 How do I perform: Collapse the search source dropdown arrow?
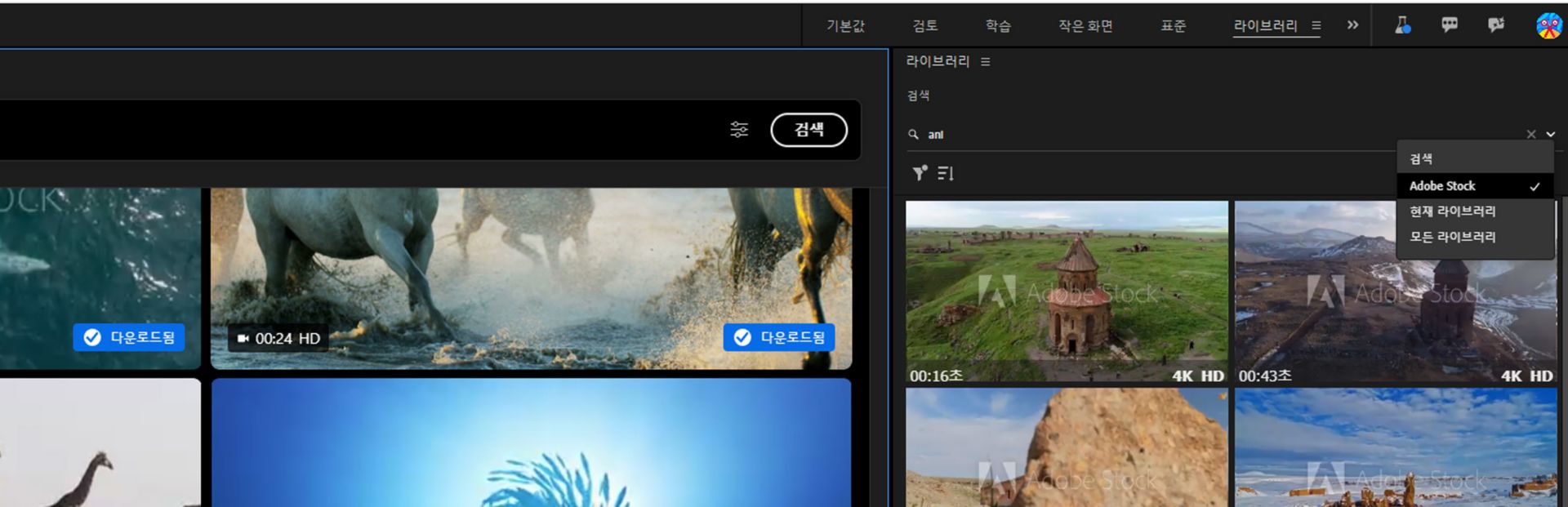[x=1550, y=135]
